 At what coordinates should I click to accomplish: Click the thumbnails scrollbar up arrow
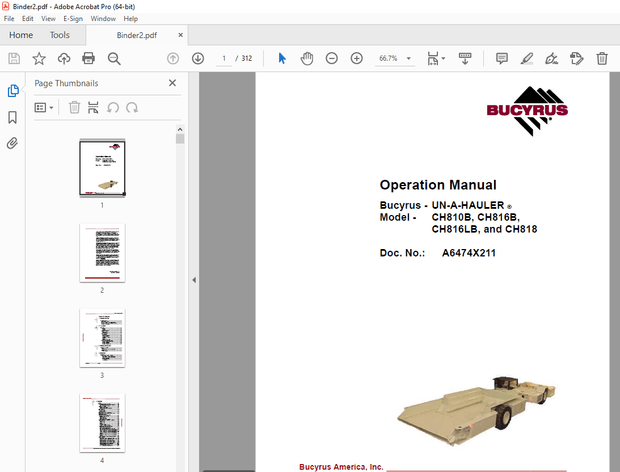coord(180,129)
